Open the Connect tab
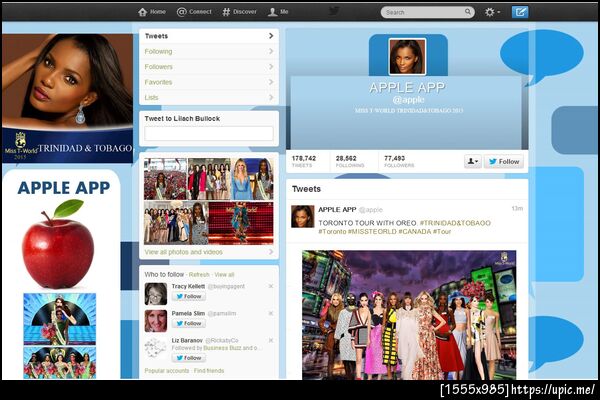This screenshot has height=400, width=600. pyautogui.click(x=194, y=12)
